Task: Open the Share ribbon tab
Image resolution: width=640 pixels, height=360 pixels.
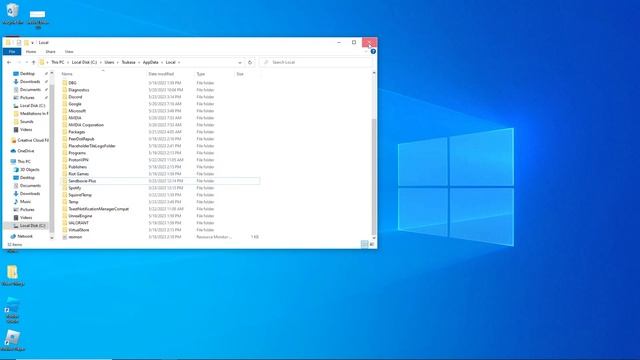Action: point(50,52)
